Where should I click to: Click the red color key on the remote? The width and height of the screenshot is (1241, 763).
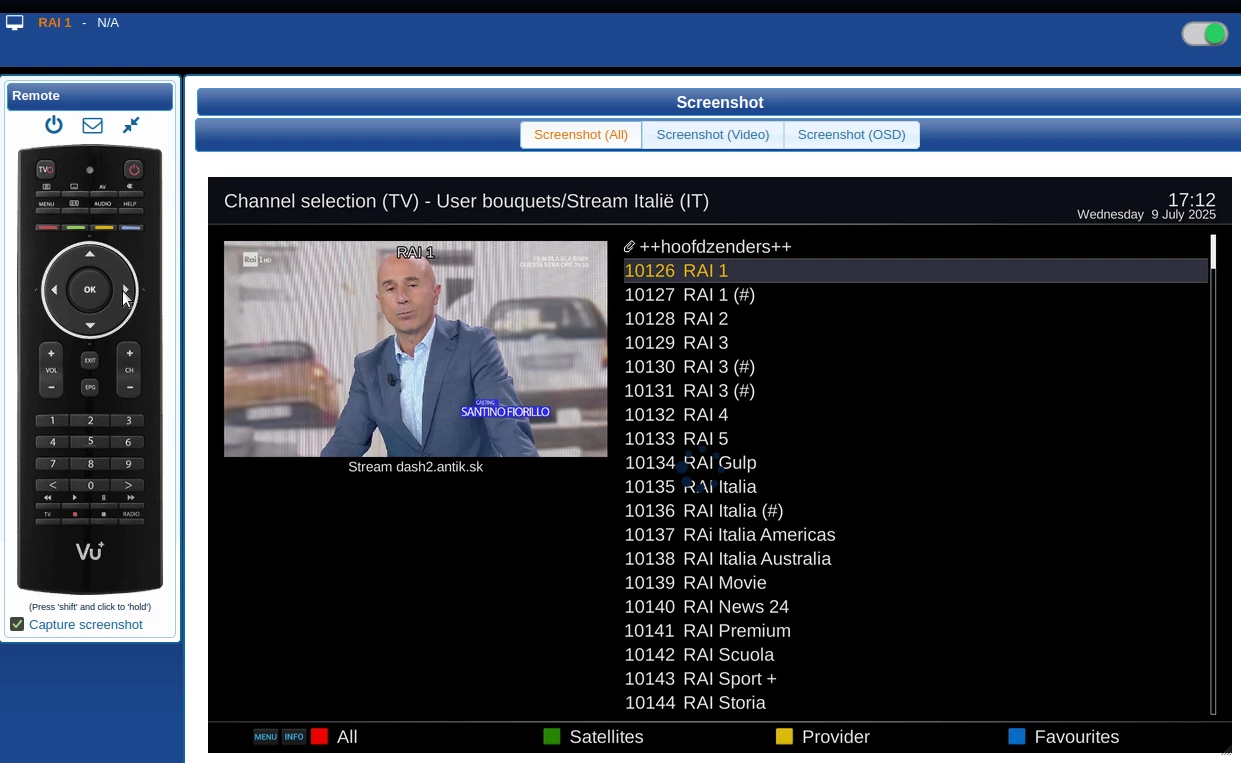[47, 228]
